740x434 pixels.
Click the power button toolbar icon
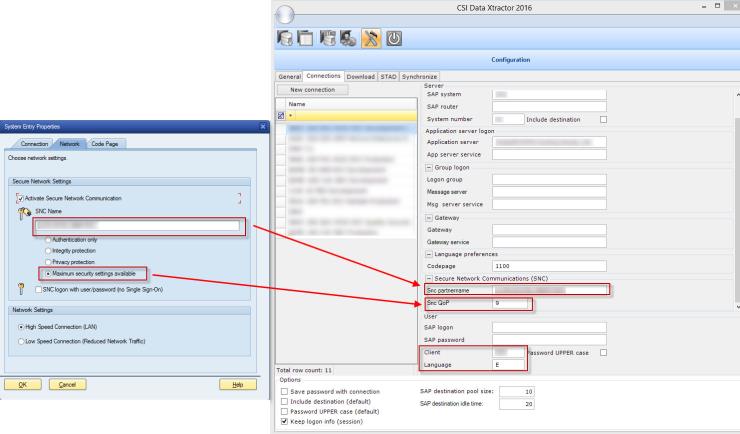tap(394, 38)
